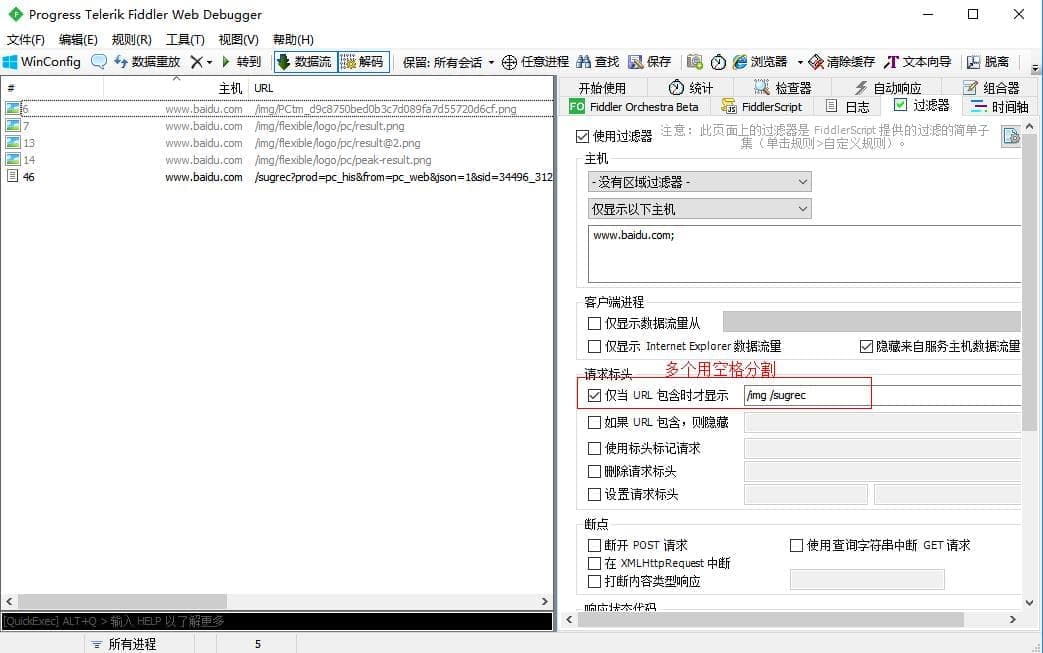Toggle the 数据流 stream button
Viewport: 1043px width, 653px height.
(x=305, y=62)
